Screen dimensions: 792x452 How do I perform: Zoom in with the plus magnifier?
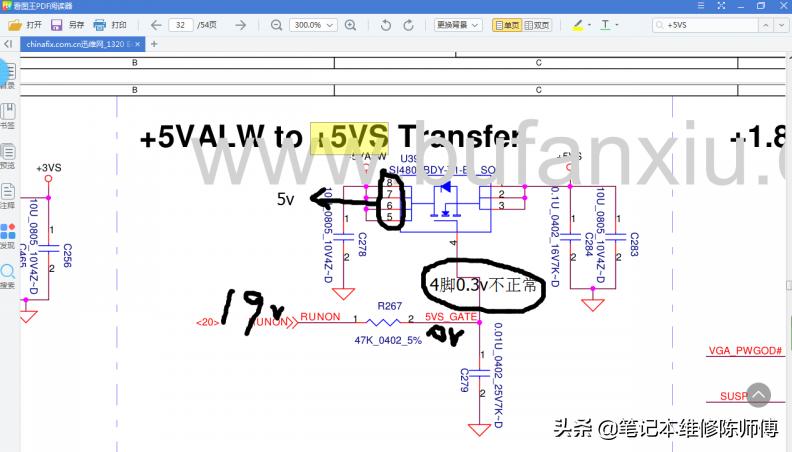pos(350,25)
